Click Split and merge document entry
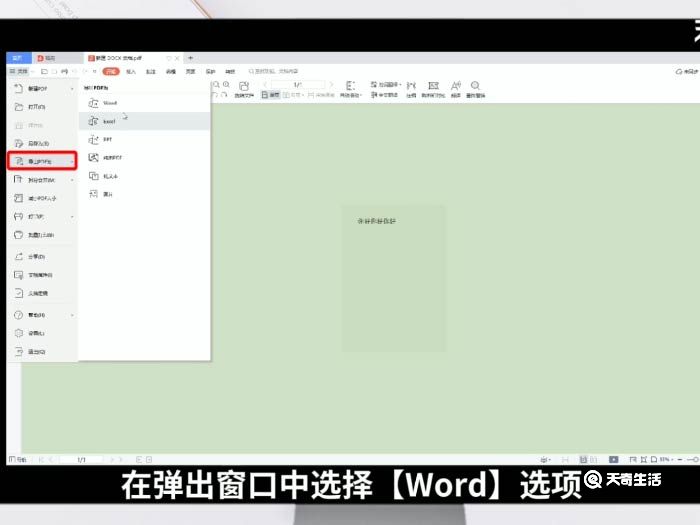 coord(42,180)
